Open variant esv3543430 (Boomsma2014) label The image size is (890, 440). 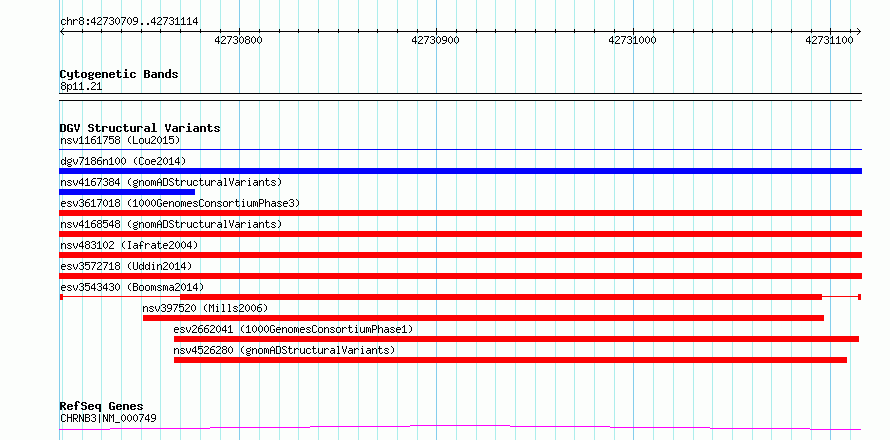coord(132,287)
